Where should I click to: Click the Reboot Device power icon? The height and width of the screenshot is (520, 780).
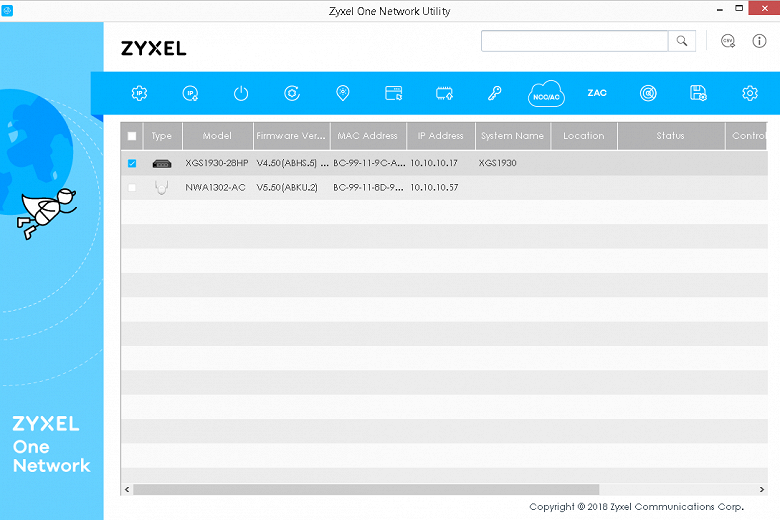241,93
